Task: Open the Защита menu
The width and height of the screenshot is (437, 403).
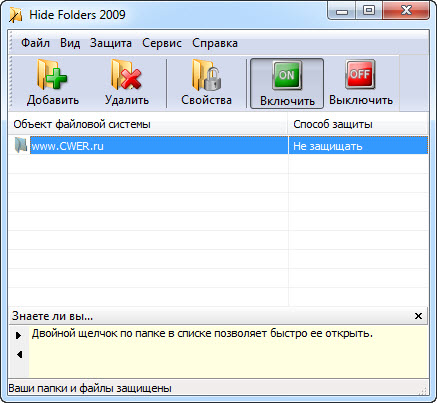Action: point(111,43)
